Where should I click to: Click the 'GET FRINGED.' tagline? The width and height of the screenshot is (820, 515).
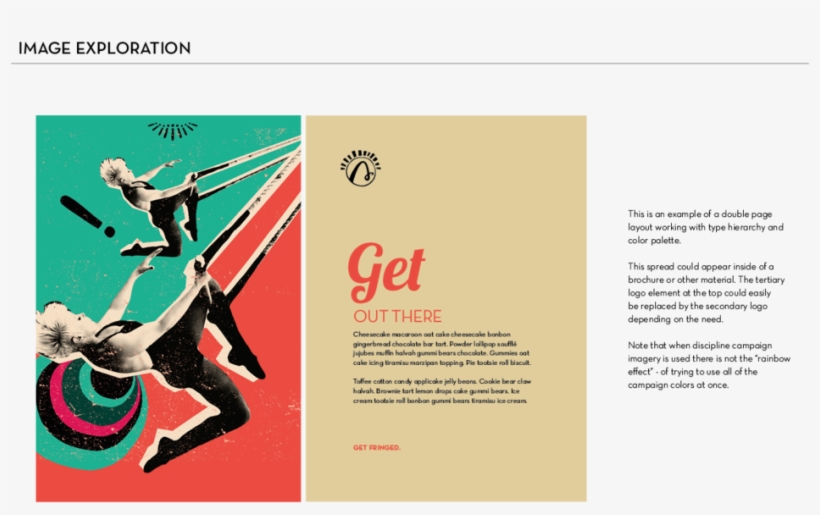pos(377,448)
